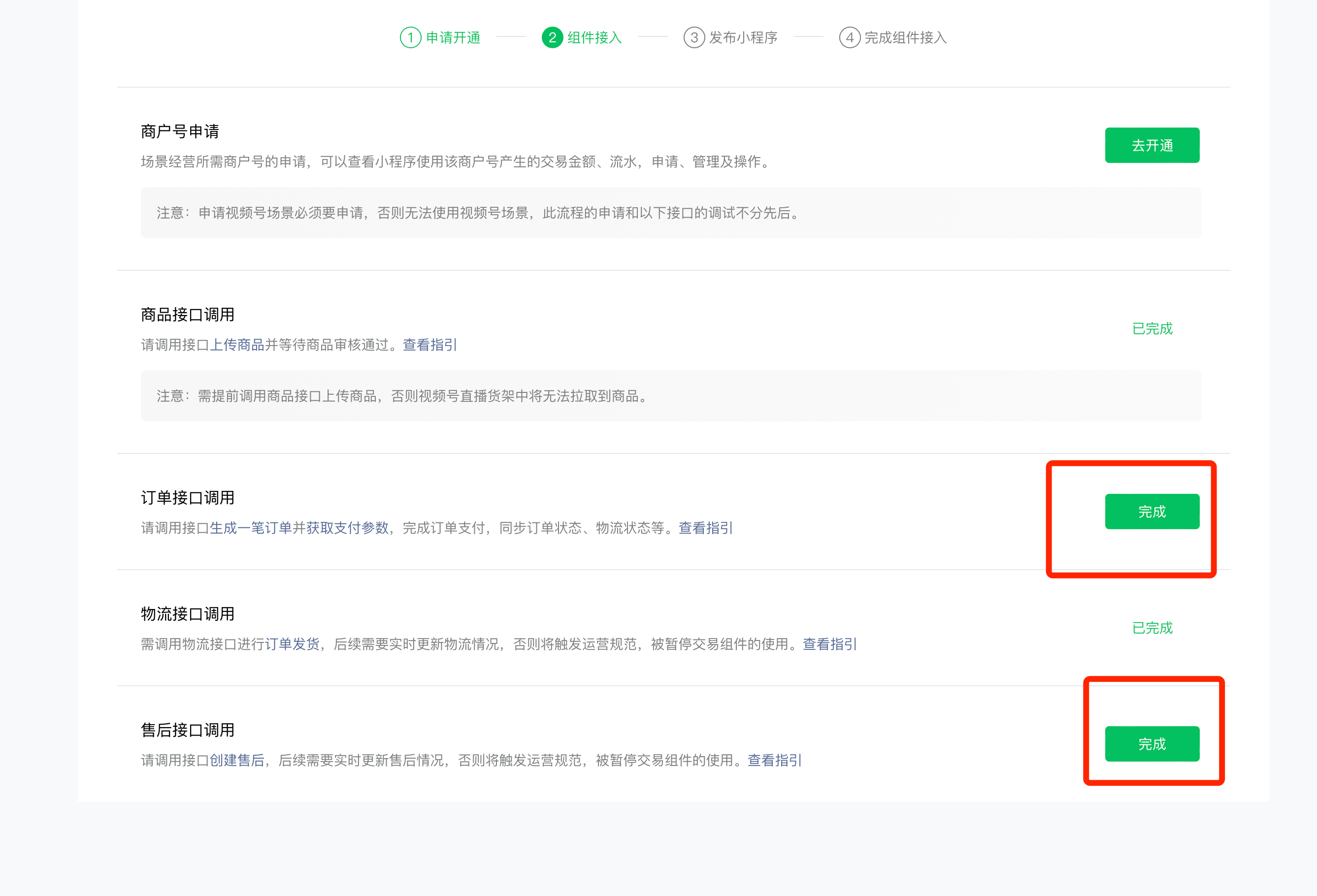Click the 商品接口调用 heading

[x=188, y=314]
